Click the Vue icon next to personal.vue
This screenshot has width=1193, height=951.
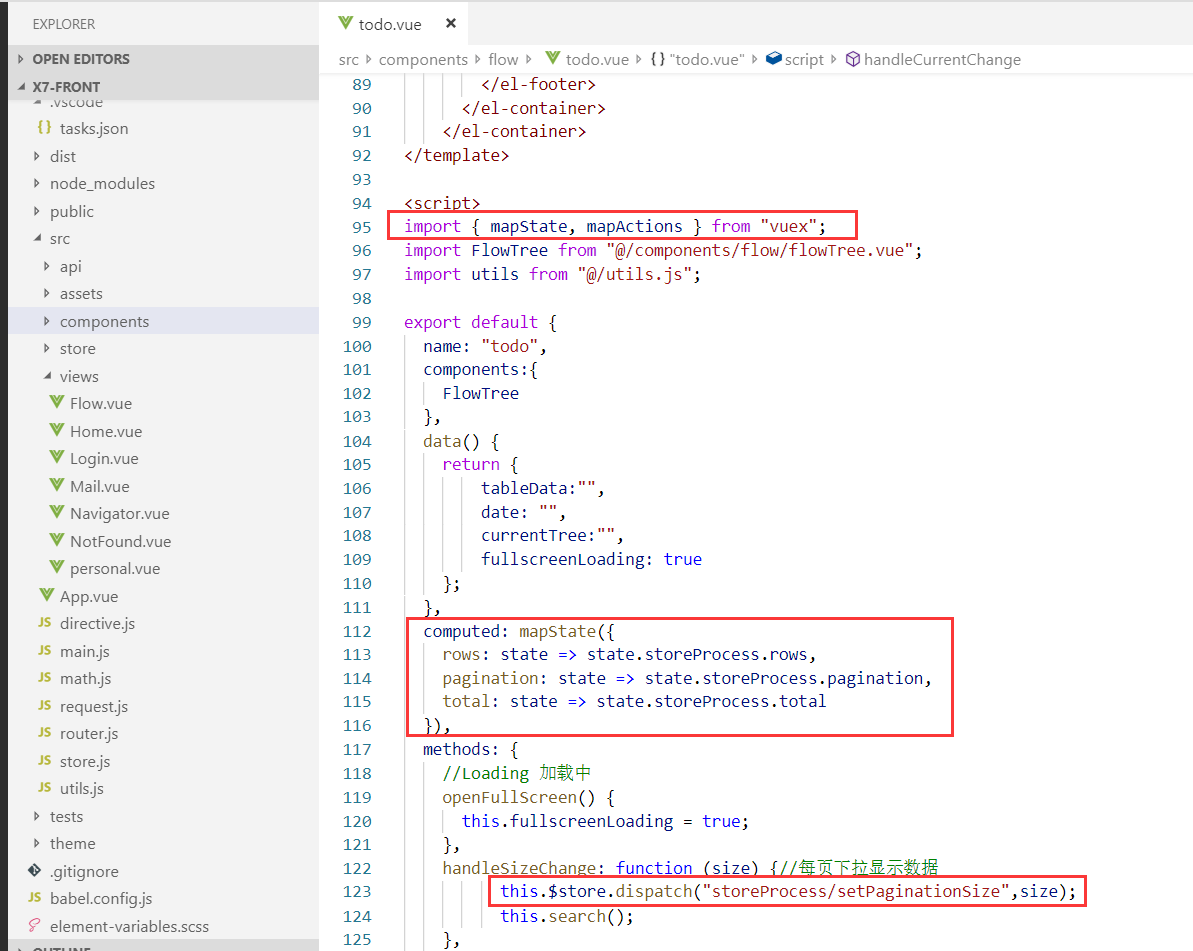tap(56, 568)
